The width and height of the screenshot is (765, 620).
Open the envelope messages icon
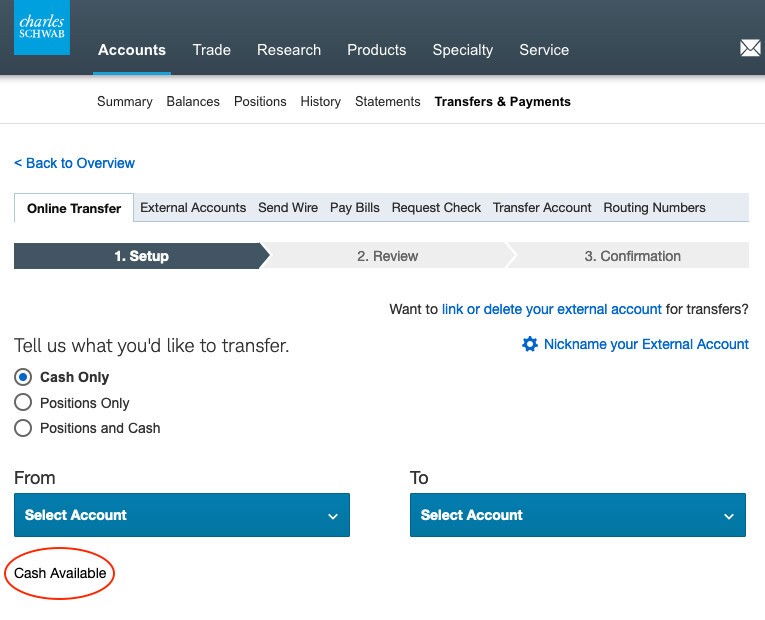coord(749,48)
